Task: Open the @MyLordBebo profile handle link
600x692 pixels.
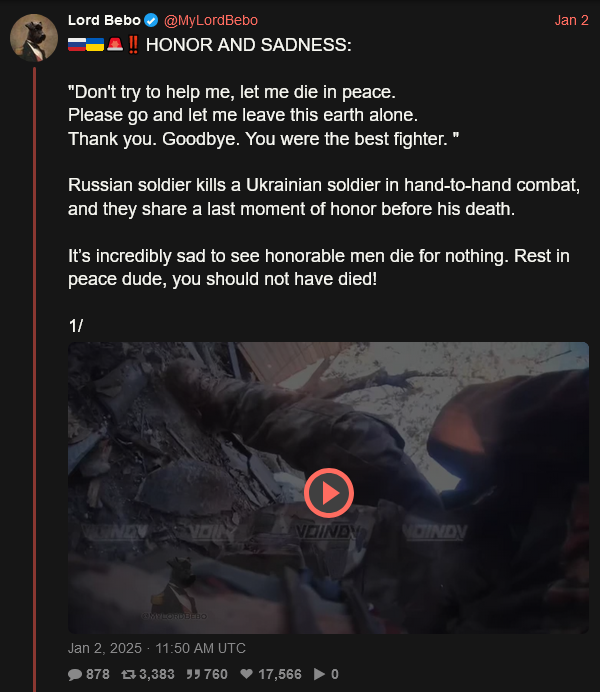Action: pyautogui.click(x=211, y=20)
